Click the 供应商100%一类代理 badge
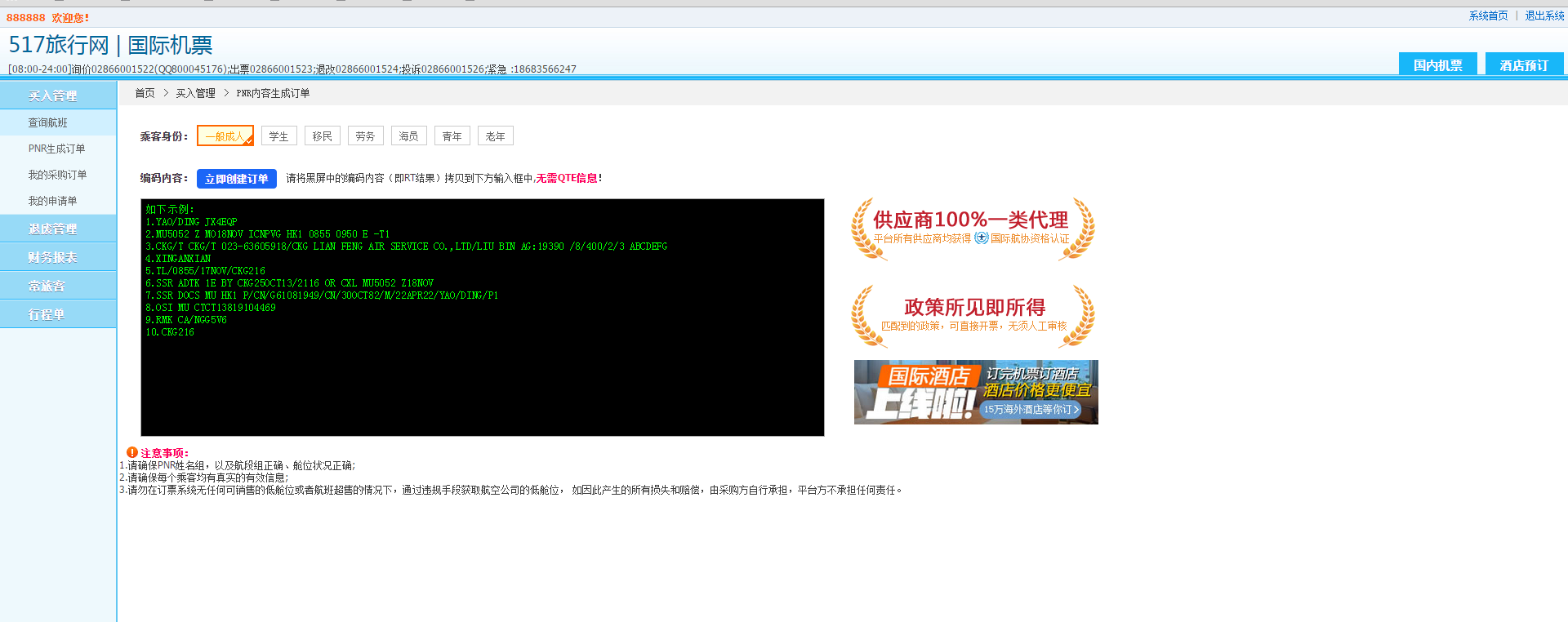Image resolution: width=1568 pixels, height=622 pixels. click(x=972, y=229)
